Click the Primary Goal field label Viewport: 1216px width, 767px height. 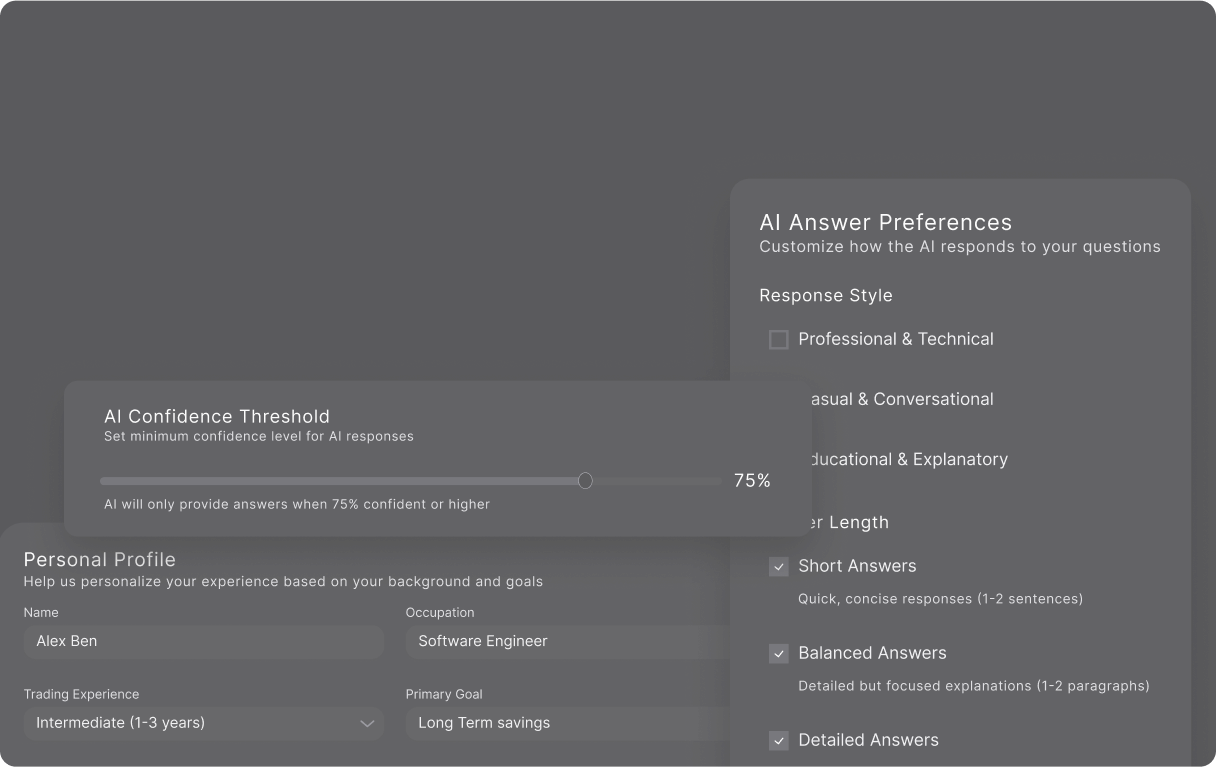tap(444, 694)
